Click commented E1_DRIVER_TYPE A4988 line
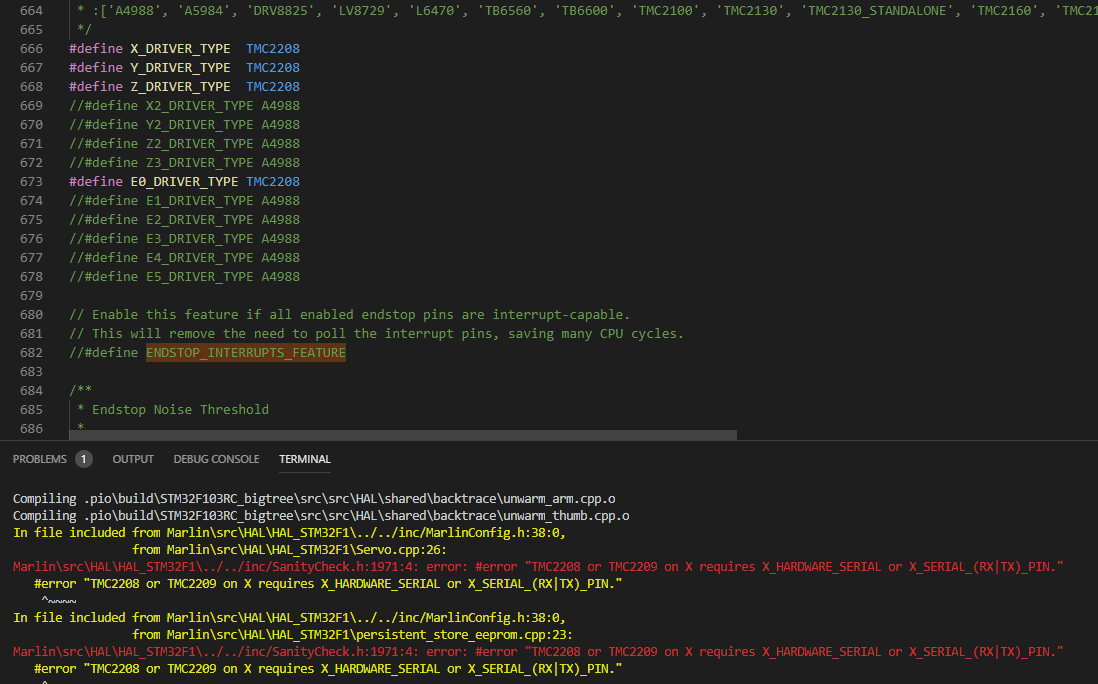 click(184, 200)
